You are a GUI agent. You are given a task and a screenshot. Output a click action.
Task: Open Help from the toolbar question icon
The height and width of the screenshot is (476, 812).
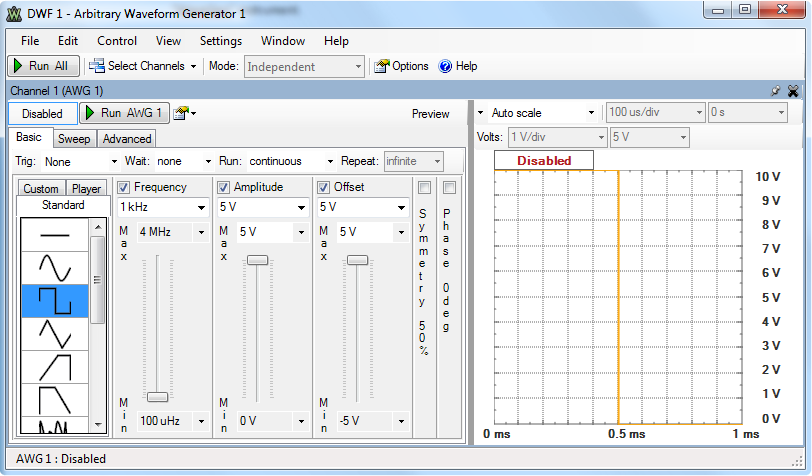tap(445, 66)
